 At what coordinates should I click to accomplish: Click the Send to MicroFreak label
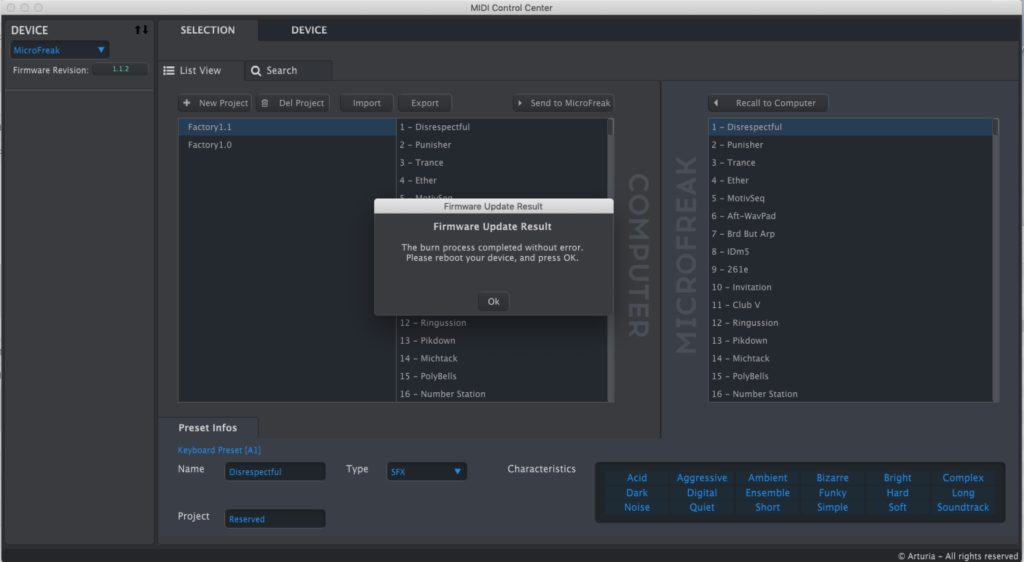click(570, 103)
